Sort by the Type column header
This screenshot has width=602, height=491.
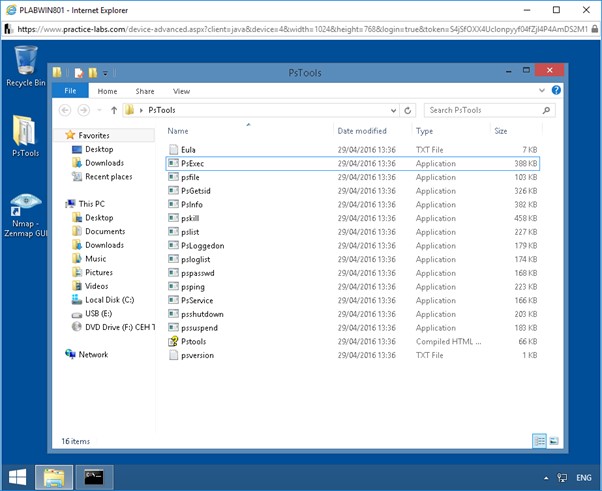tap(424, 131)
